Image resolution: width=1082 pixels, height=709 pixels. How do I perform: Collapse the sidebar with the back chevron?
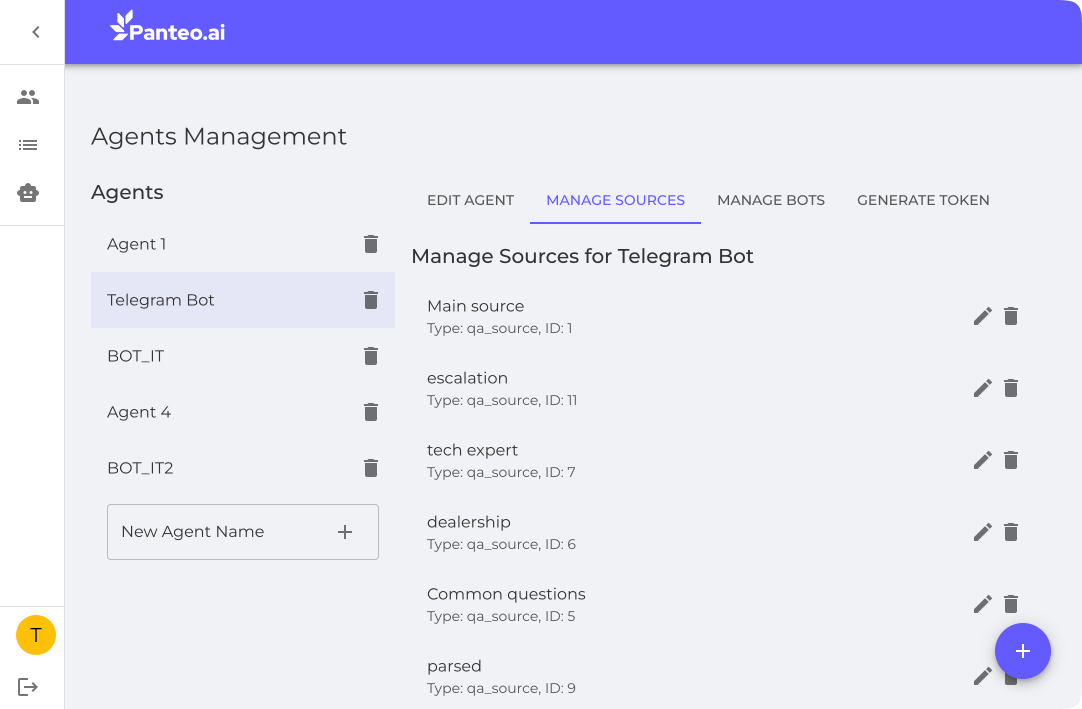(36, 32)
